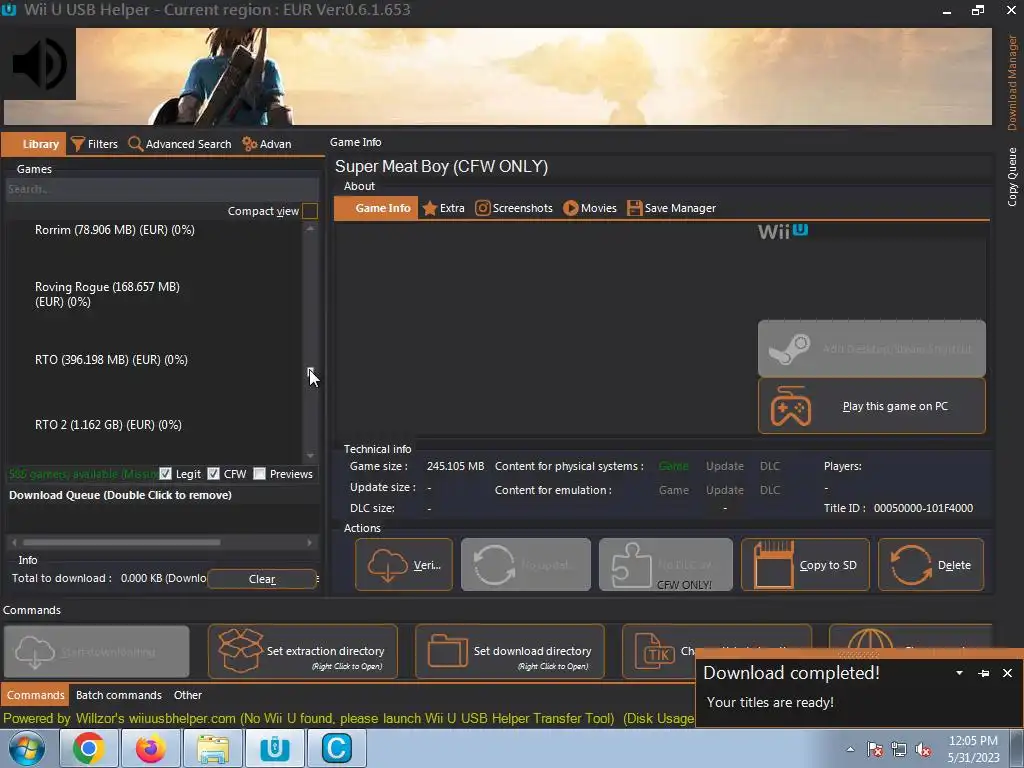Open the Library tab
This screenshot has width=1024, height=768.
tap(34, 144)
